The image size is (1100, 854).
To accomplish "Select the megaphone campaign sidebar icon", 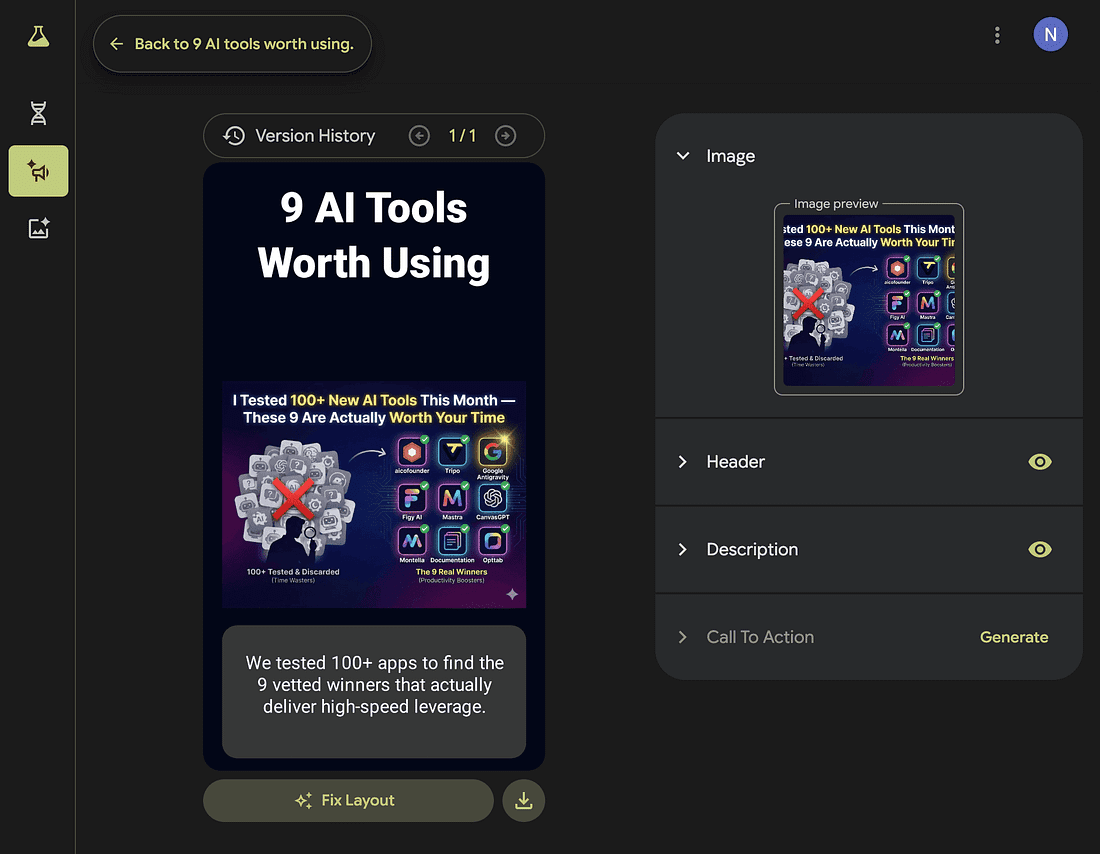I will [x=38, y=171].
